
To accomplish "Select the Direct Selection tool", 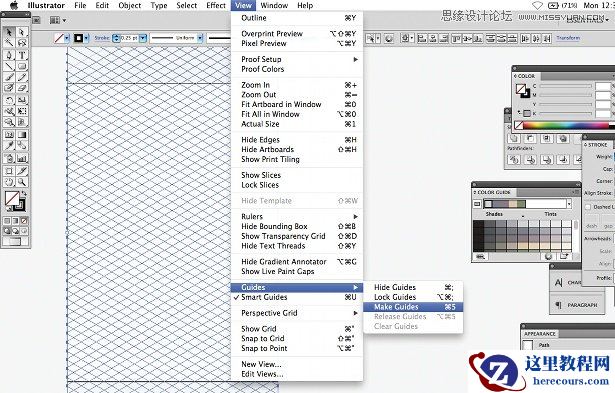I will [x=22, y=32].
